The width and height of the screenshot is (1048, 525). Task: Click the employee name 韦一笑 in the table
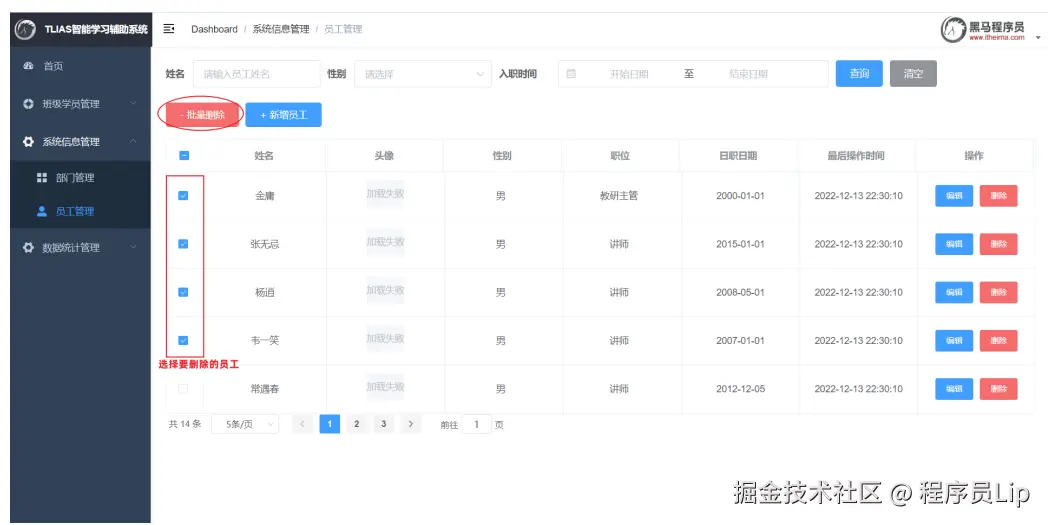[265, 340]
